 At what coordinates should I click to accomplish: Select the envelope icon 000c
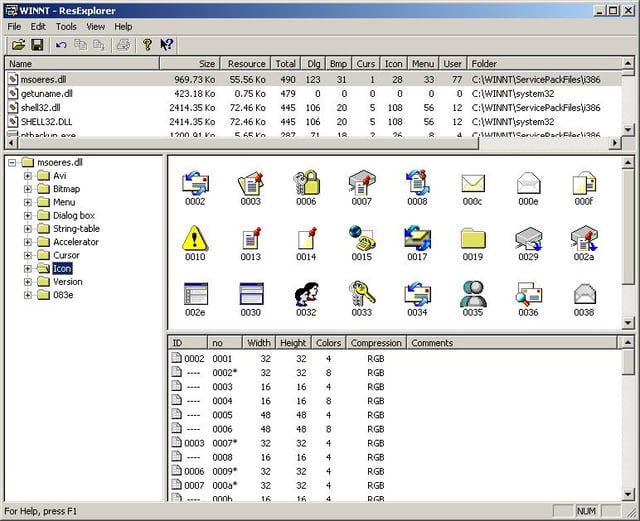pyautogui.click(x=473, y=188)
